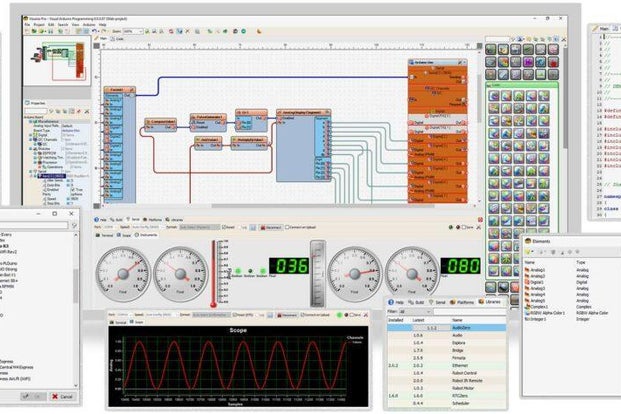Click the red X delete icon in main toolbar
This screenshot has height=414, width=621.
[x=187, y=31]
